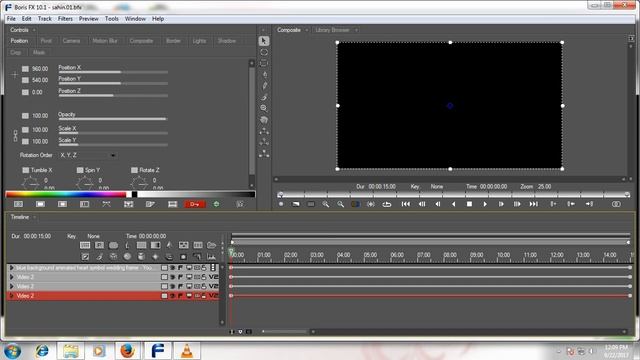The image size is (640, 360).
Task: Click the cylinder shape icon in timeline toolbar
Action: click(141, 256)
